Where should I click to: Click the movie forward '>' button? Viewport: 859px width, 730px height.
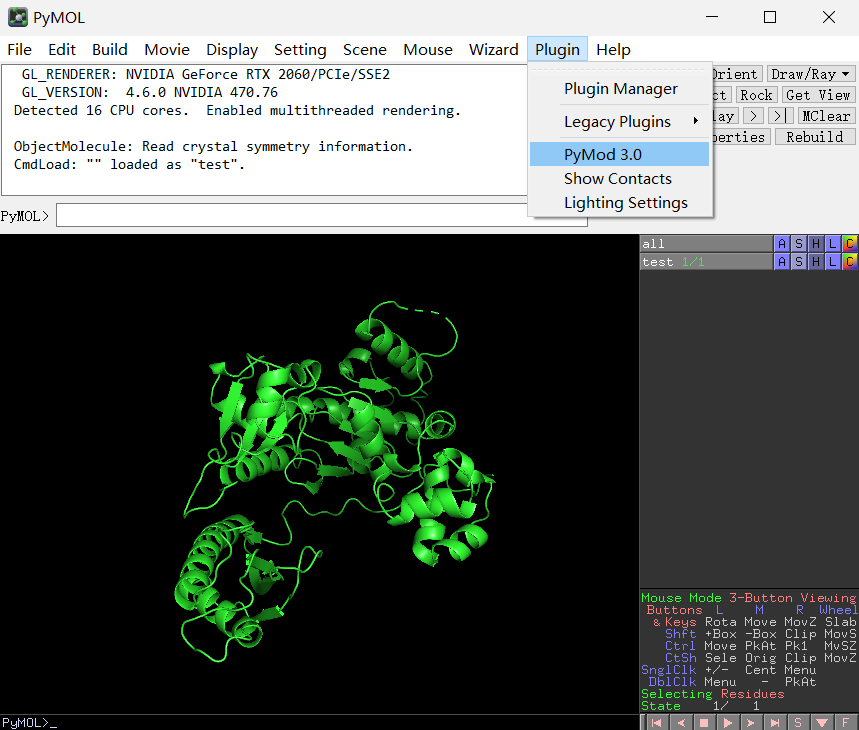[x=754, y=116]
